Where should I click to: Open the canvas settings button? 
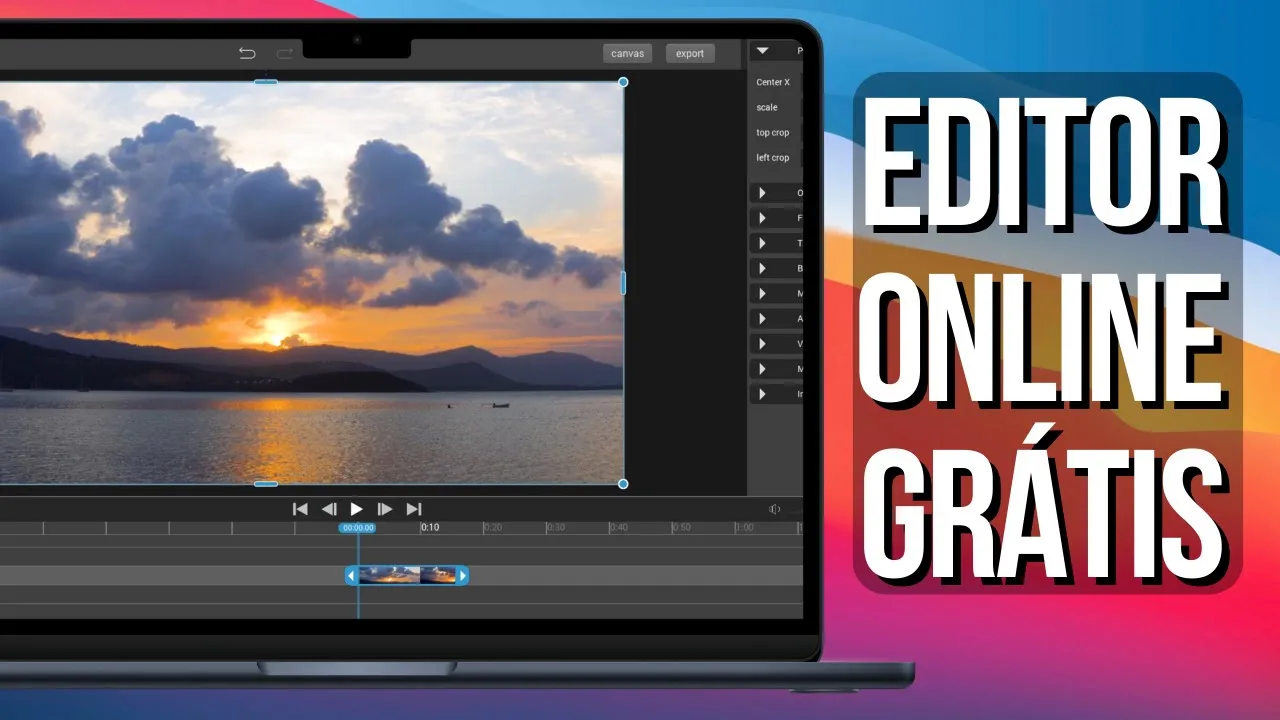[628, 53]
